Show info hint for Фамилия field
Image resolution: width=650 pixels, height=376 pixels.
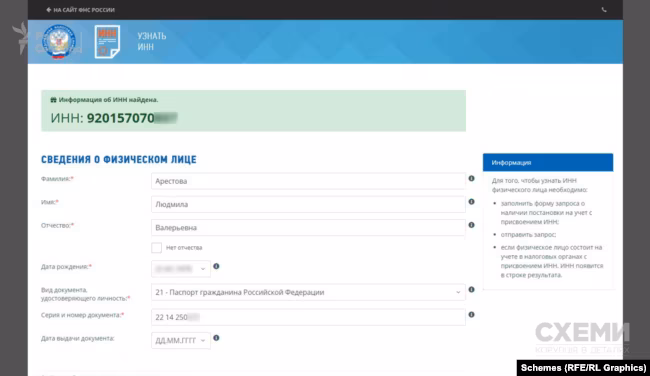coord(471,178)
